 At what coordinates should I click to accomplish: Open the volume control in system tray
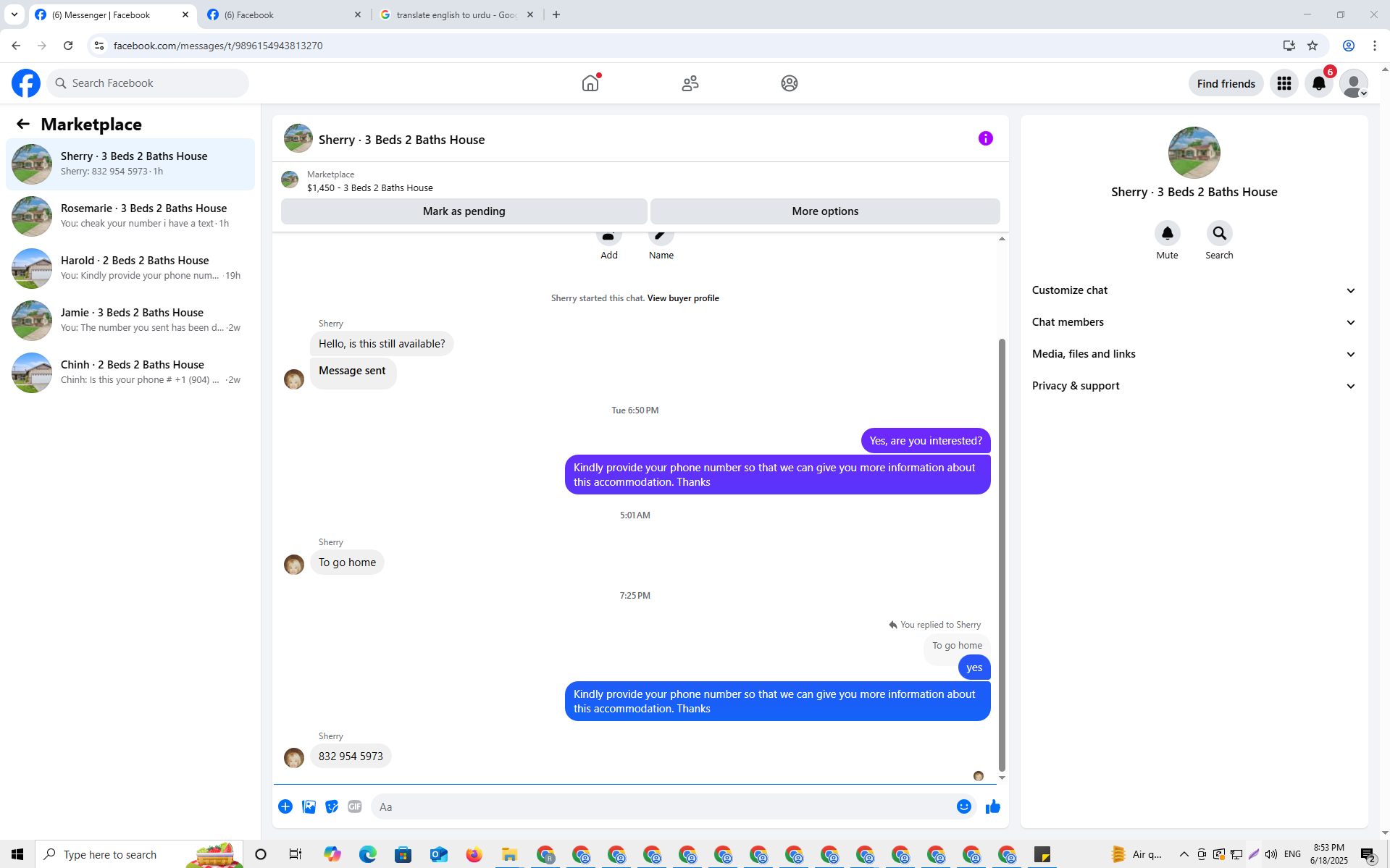pyautogui.click(x=1271, y=854)
